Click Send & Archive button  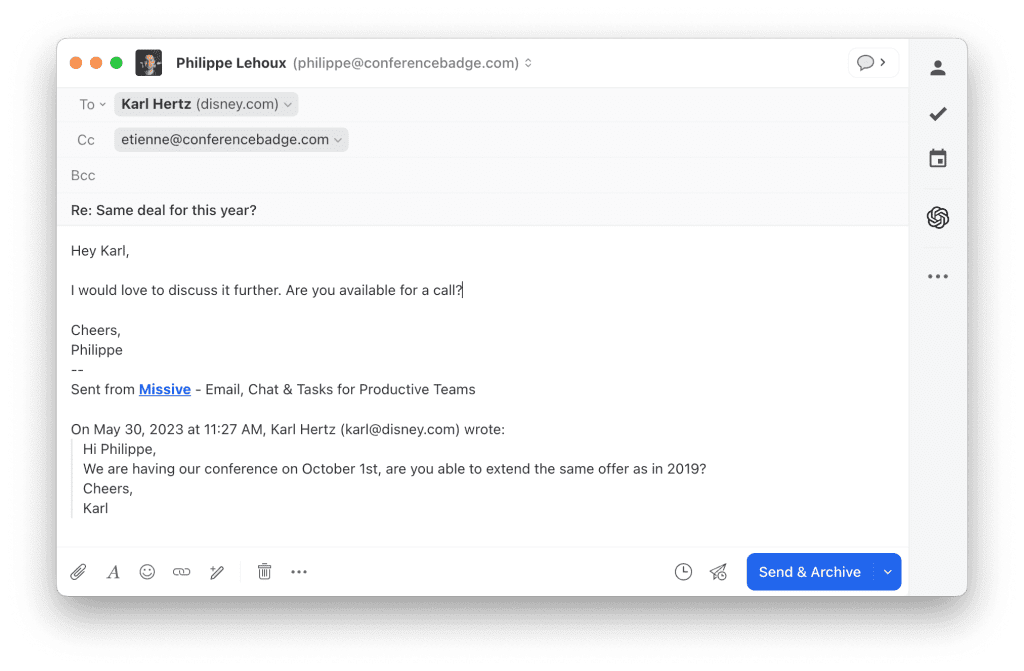coord(810,572)
